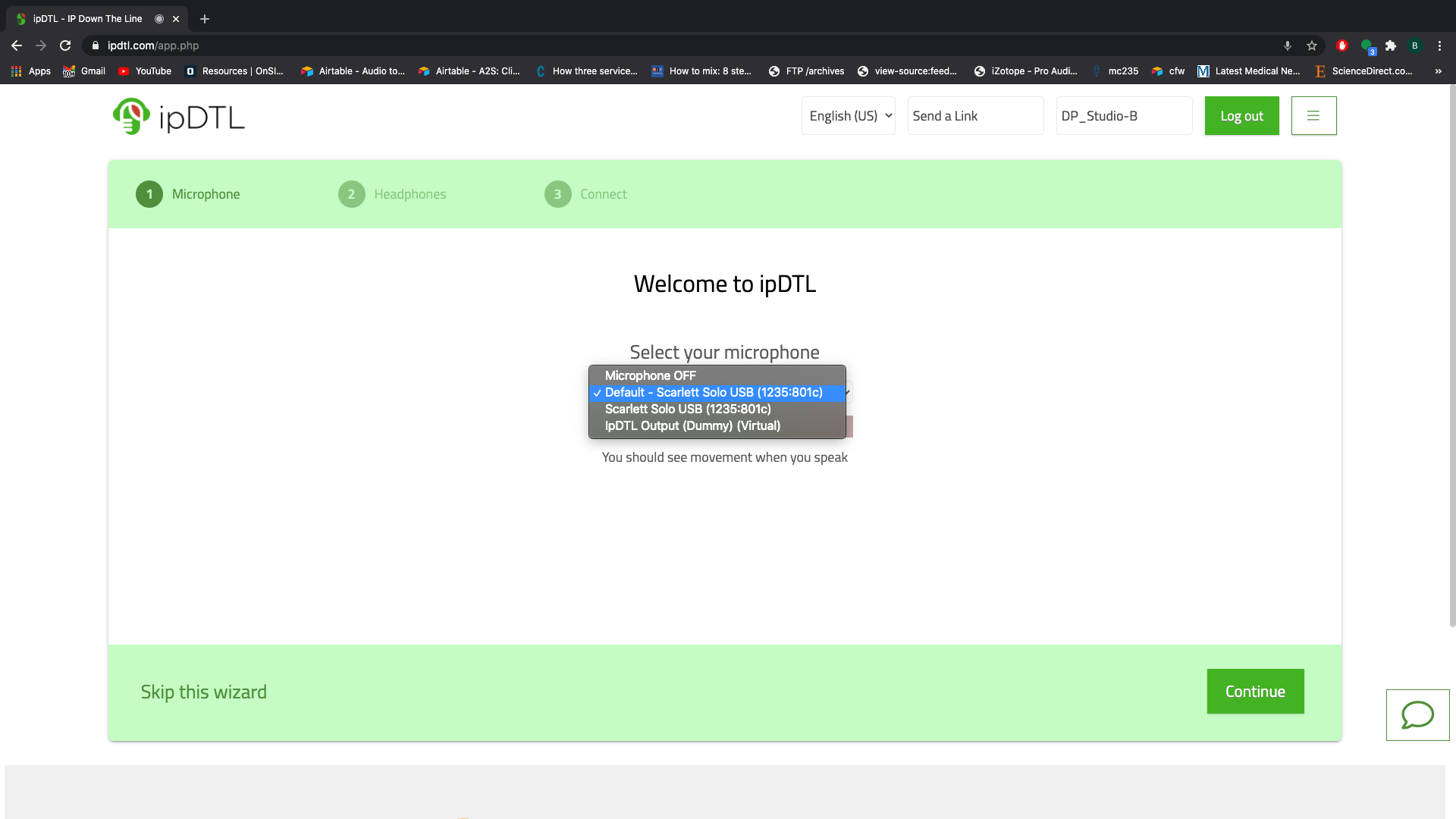Open the cfw bookmark

point(1168,71)
